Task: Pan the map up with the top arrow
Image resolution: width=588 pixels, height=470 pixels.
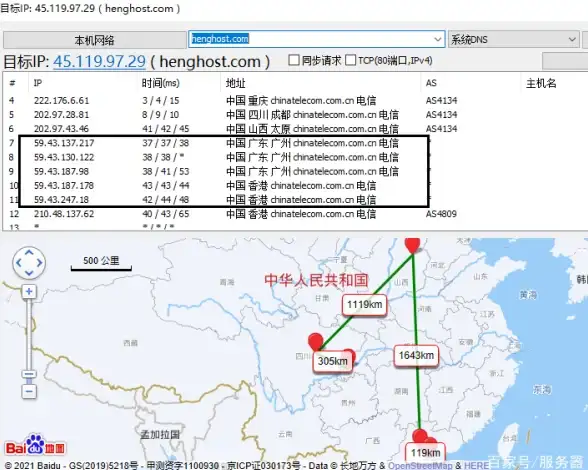Action: (x=29, y=252)
